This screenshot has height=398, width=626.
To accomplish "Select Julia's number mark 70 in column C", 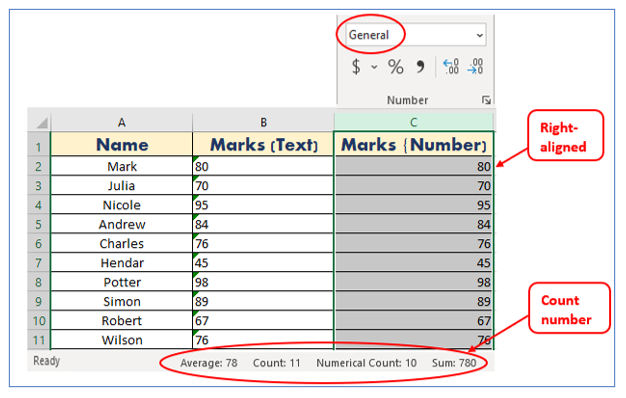I will point(414,186).
